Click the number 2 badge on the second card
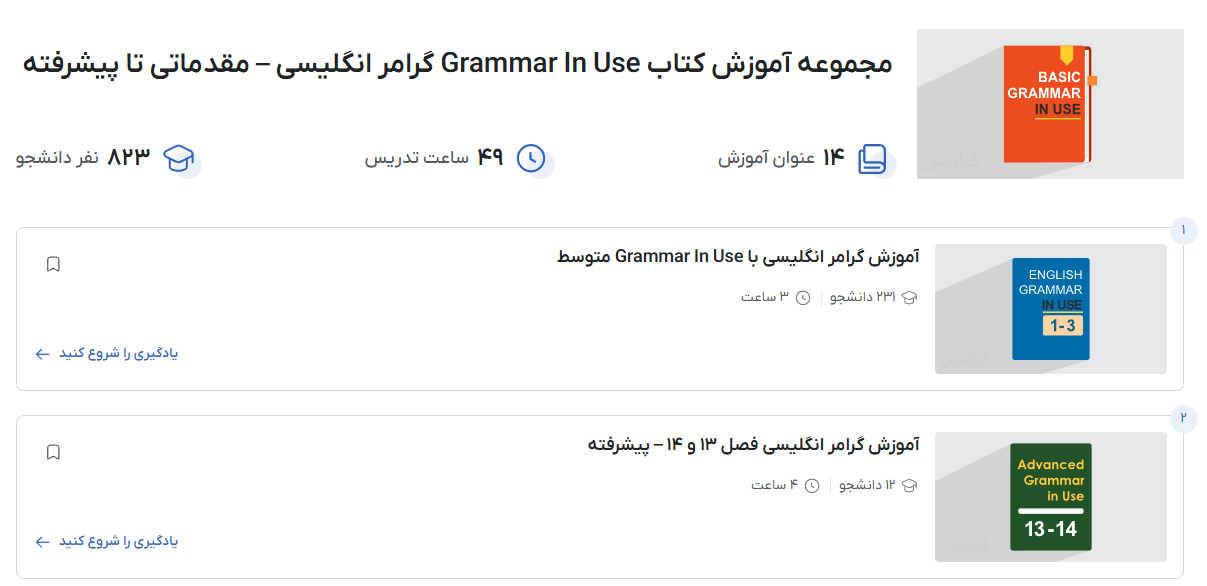 pyautogui.click(x=1184, y=418)
